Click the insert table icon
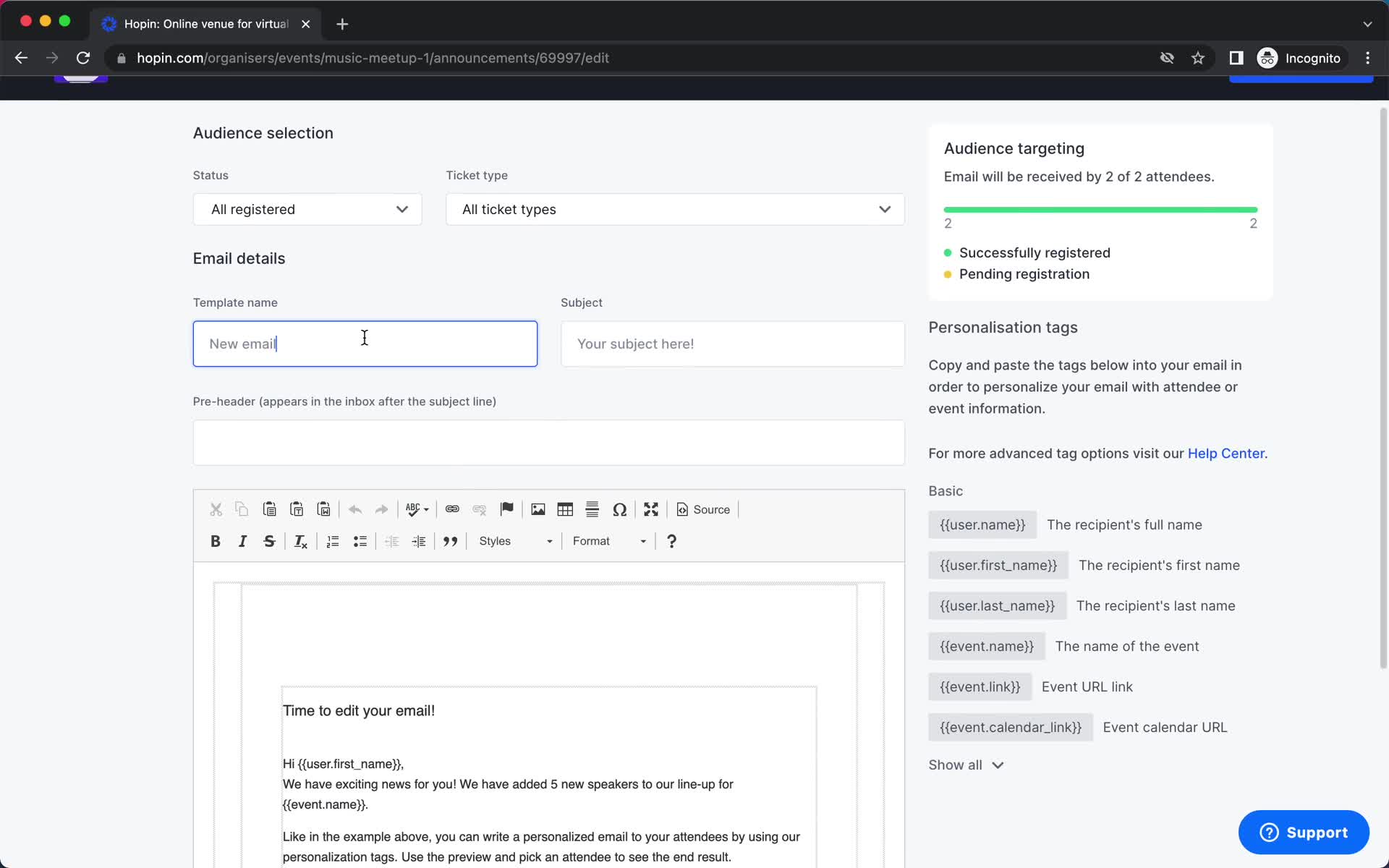 pyautogui.click(x=564, y=509)
